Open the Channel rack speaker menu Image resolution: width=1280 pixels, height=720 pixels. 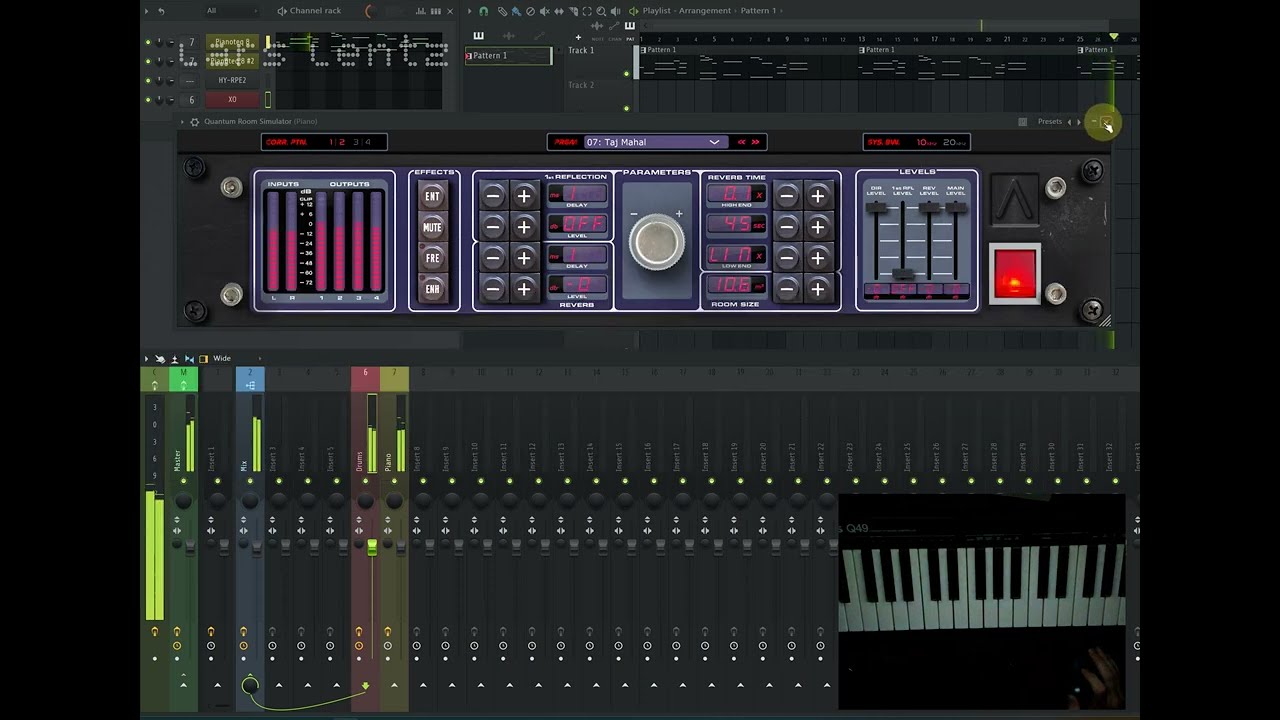(x=282, y=11)
